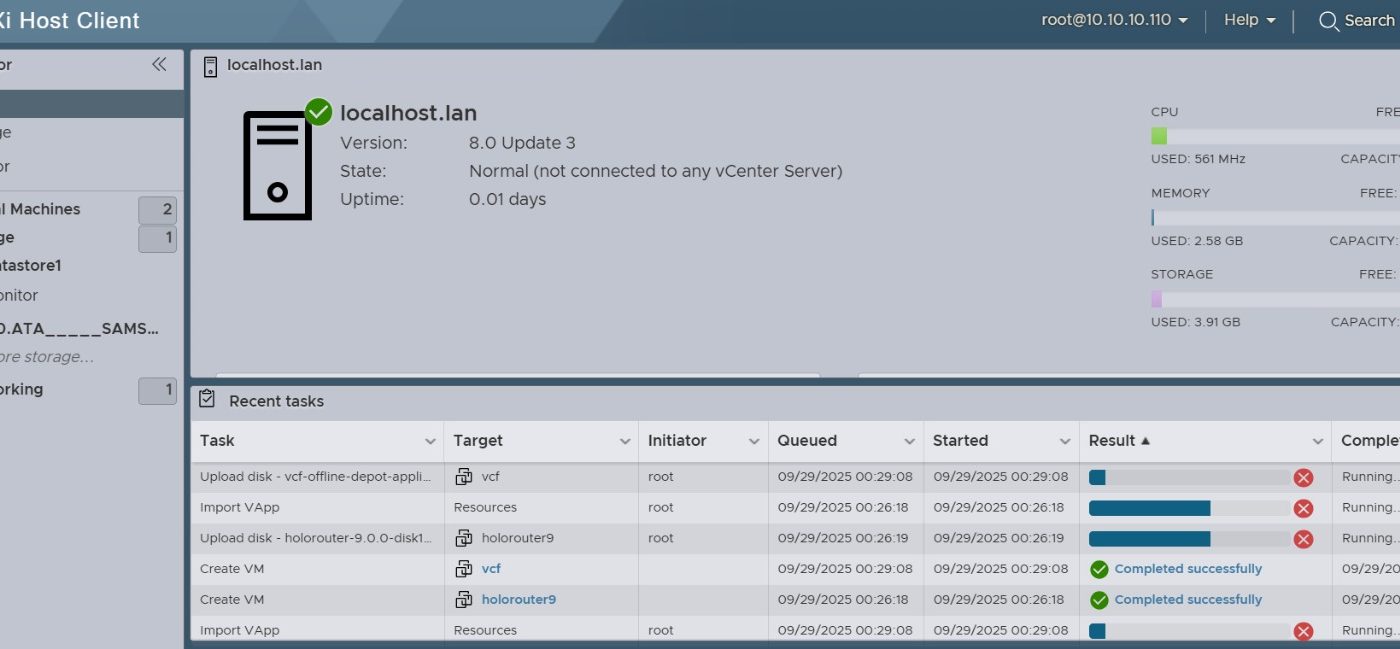1400x649 pixels.
Task: Sort tasks by the Queued column header
Action: pos(807,441)
